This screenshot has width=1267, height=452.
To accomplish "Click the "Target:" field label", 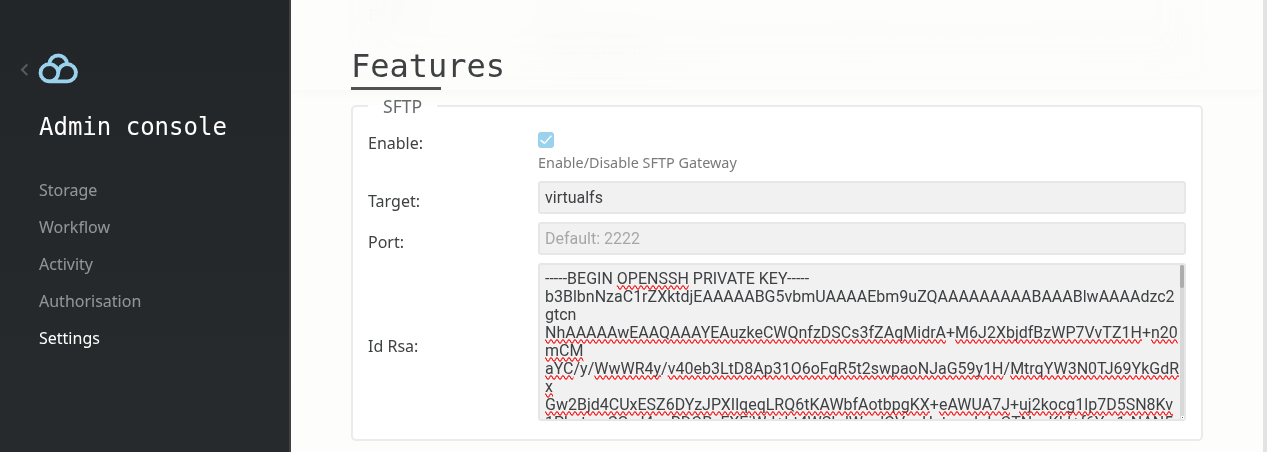I will (x=394, y=201).
